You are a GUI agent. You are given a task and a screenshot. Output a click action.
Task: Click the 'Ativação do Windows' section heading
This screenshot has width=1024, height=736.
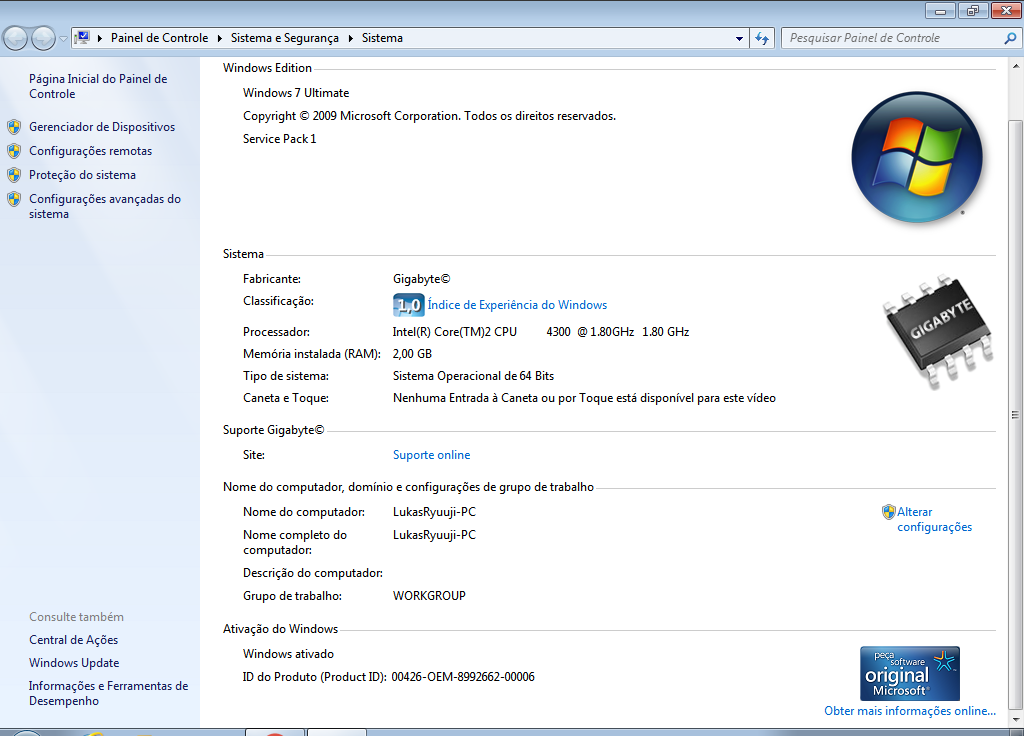(280, 629)
